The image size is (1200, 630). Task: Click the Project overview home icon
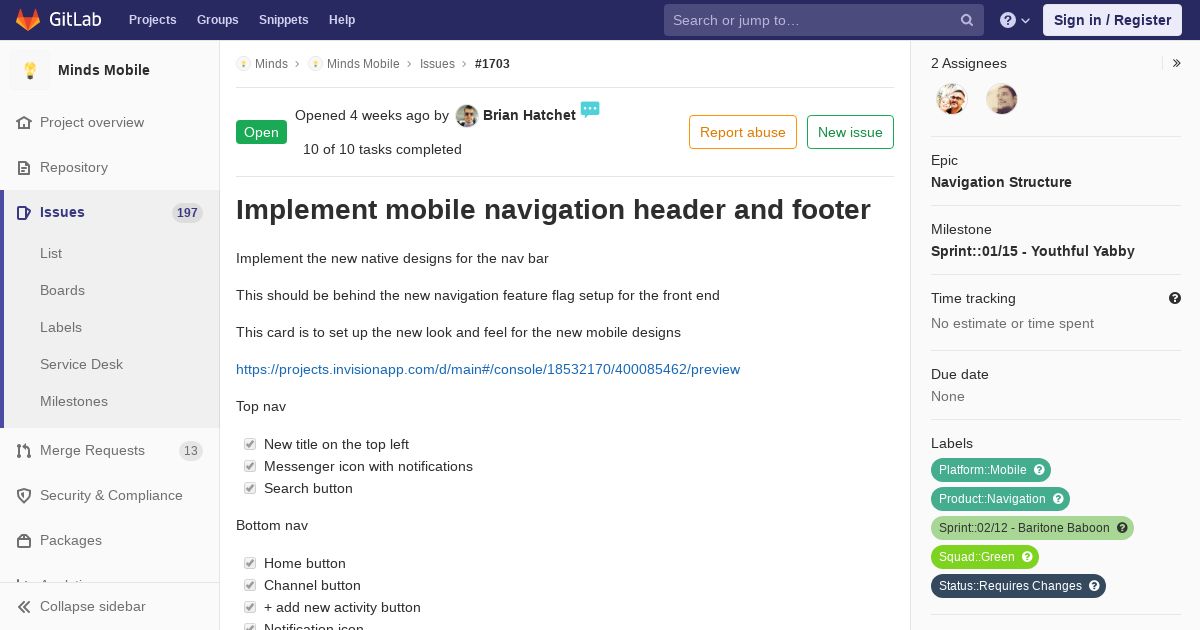[x=24, y=122]
